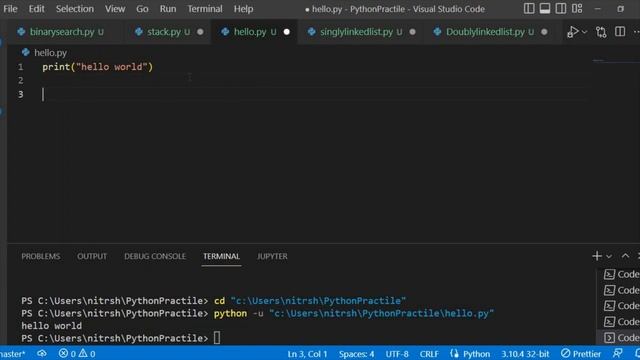
Task: Close hello.py via its unsaved dot
Action: [x=287, y=32]
